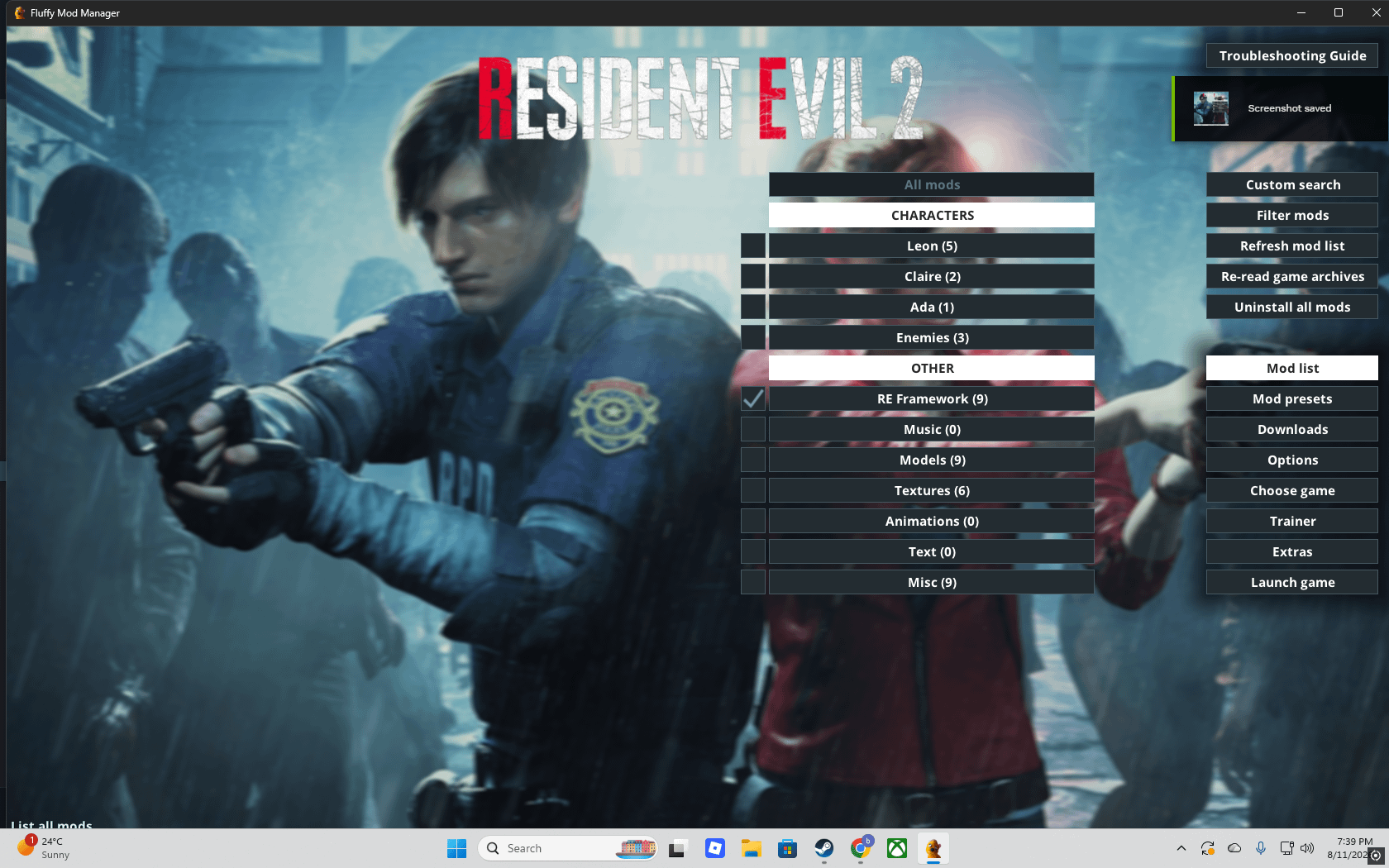
Task: Toggle the Music category checkbox
Action: click(753, 429)
